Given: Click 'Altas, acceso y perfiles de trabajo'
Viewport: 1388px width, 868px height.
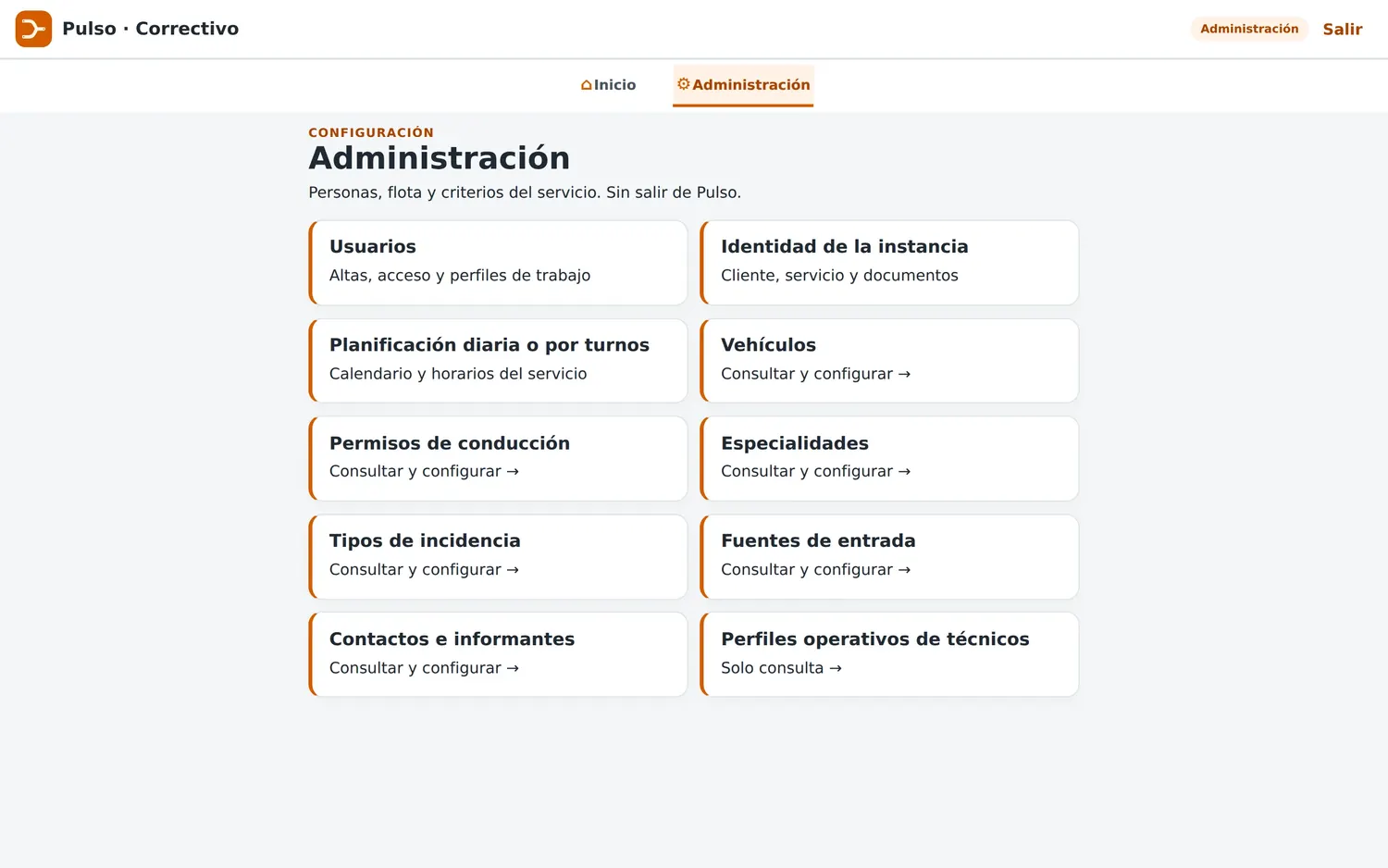Looking at the screenshot, I should point(460,275).
